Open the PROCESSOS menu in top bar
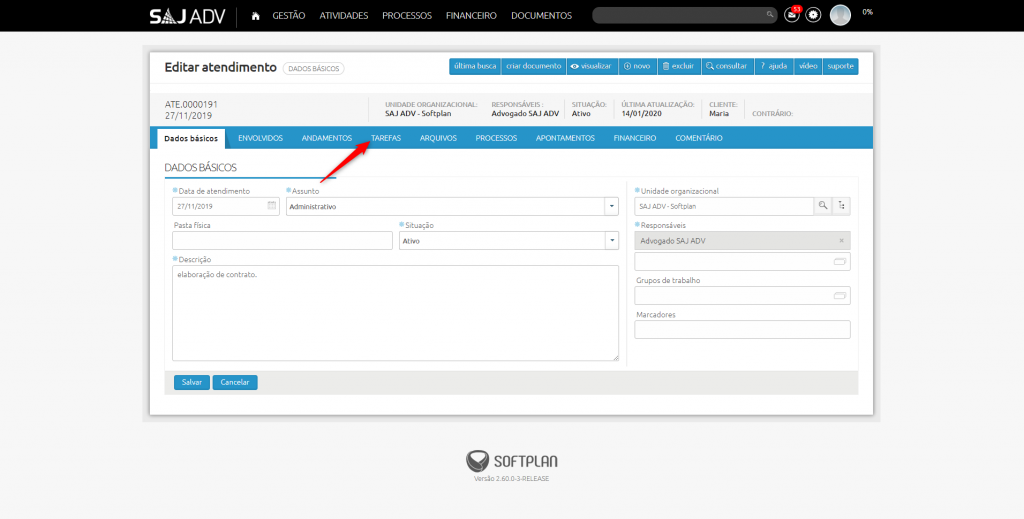Viewport: 1024px width, 519px height. point(407,16)
